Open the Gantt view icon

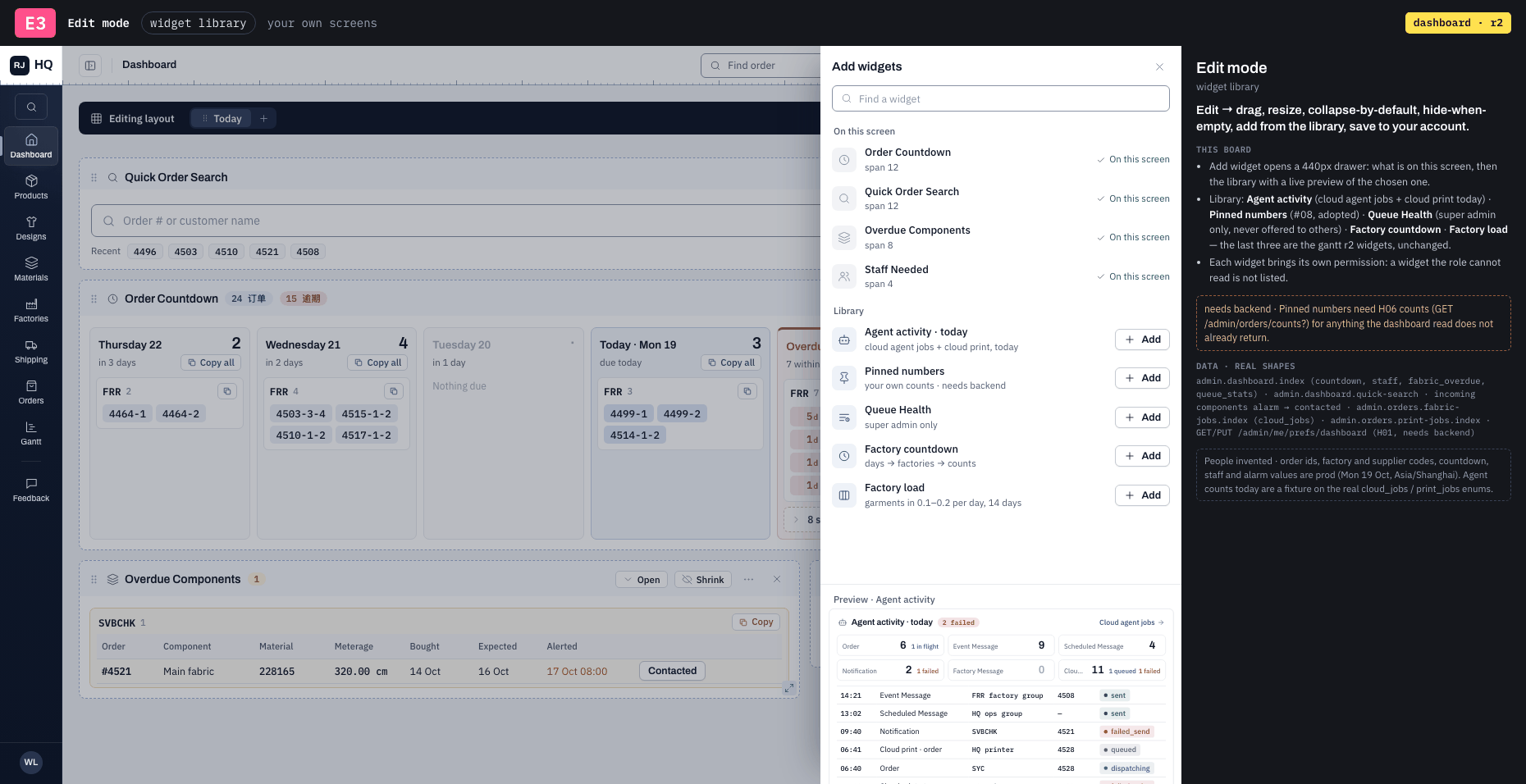[31, 433]
